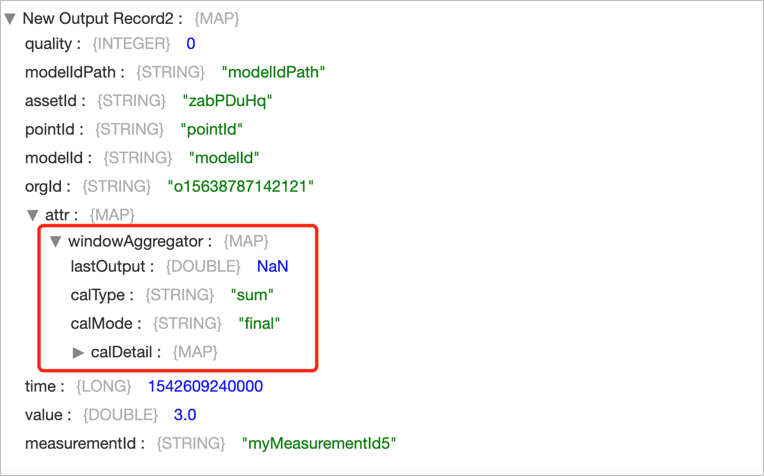
Task: Click the value "zabPDuHq"
Action: [228, 101]
